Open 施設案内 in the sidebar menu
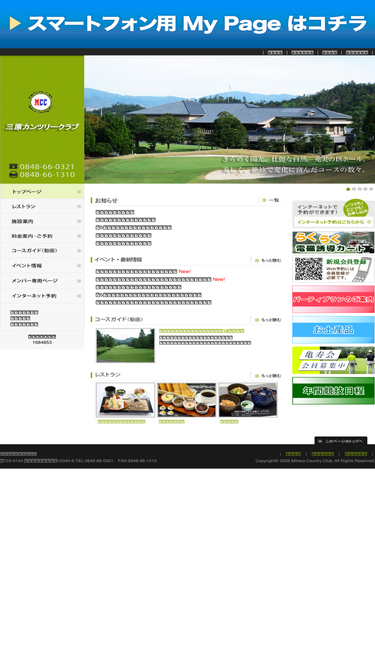This screenshot has height=667, width=375. click(x=42, y=221)
